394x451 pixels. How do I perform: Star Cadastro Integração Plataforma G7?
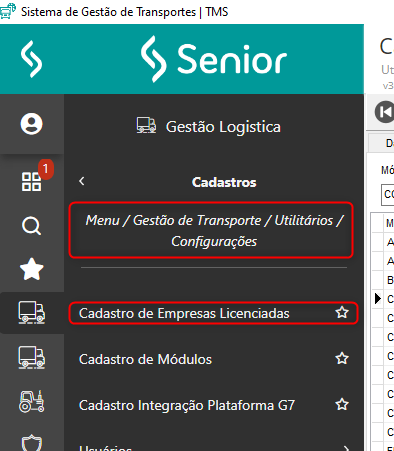342,405
